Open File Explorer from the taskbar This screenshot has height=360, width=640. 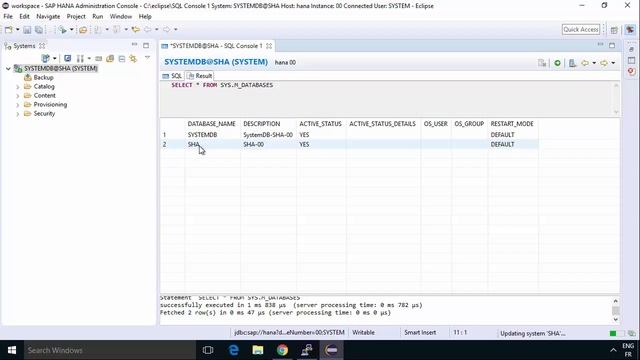point(258,350)
